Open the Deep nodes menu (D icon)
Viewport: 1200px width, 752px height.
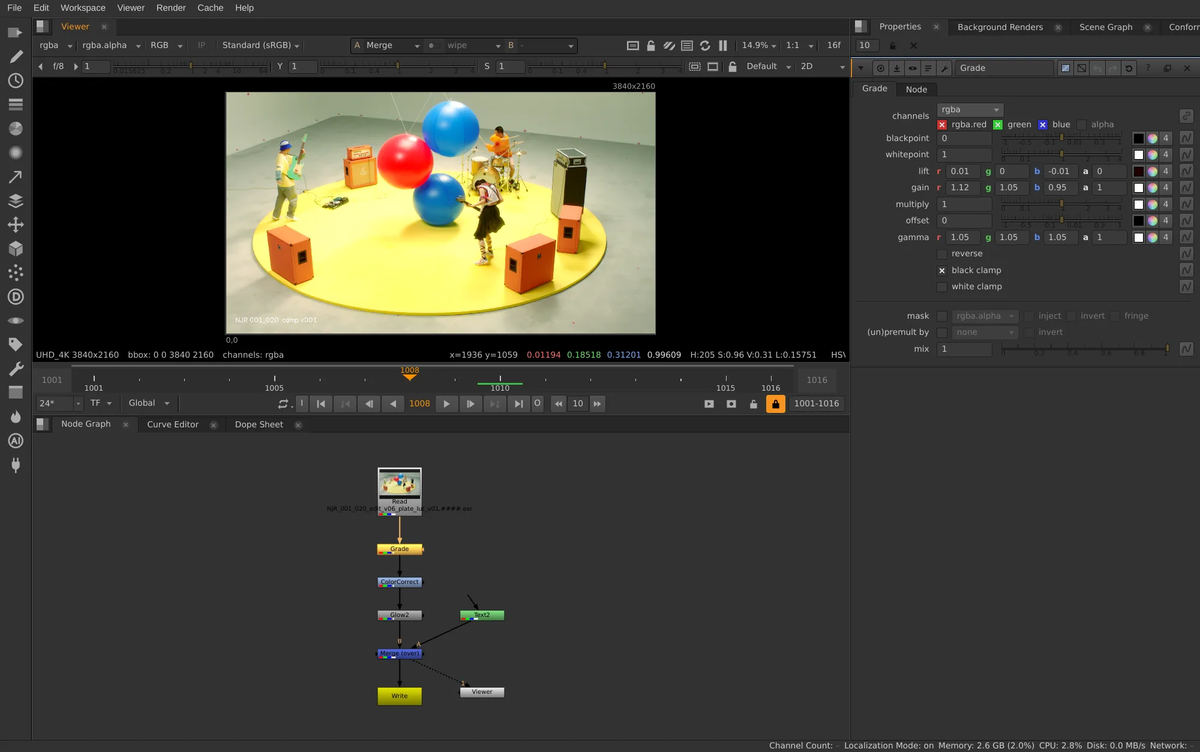[x=15, y=297]
